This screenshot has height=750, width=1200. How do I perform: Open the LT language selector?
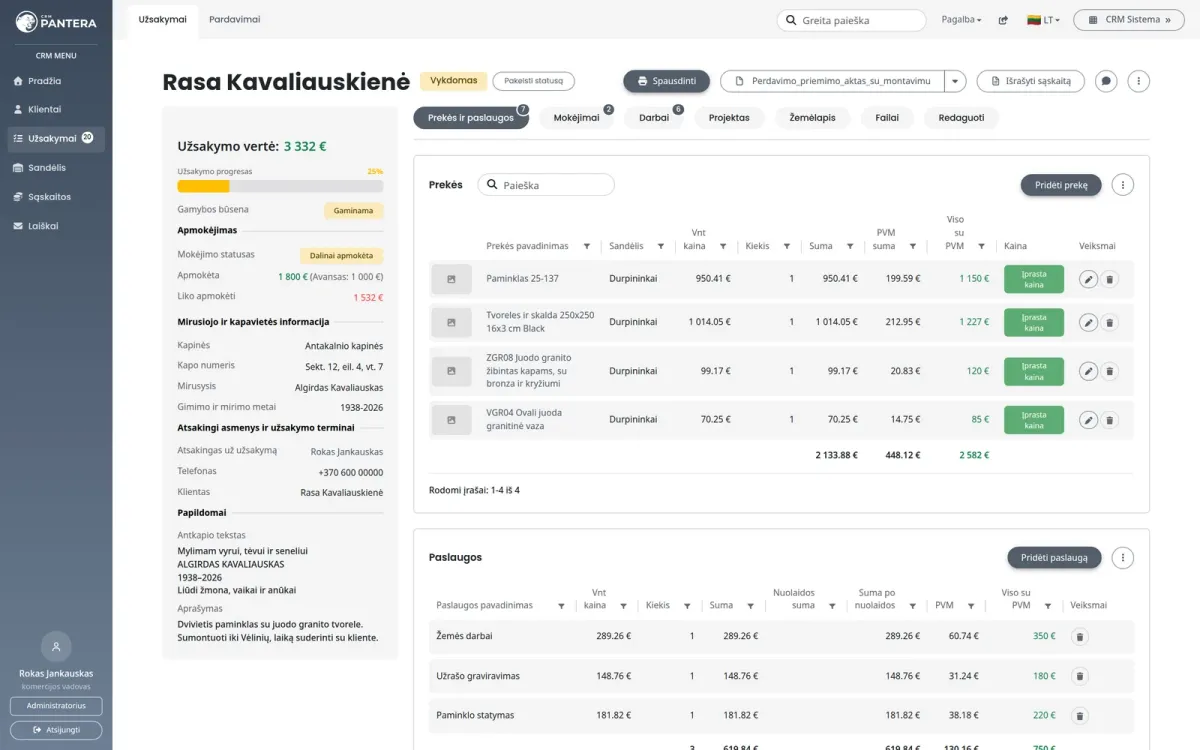pyautogui.click(x=1043, y=20)
